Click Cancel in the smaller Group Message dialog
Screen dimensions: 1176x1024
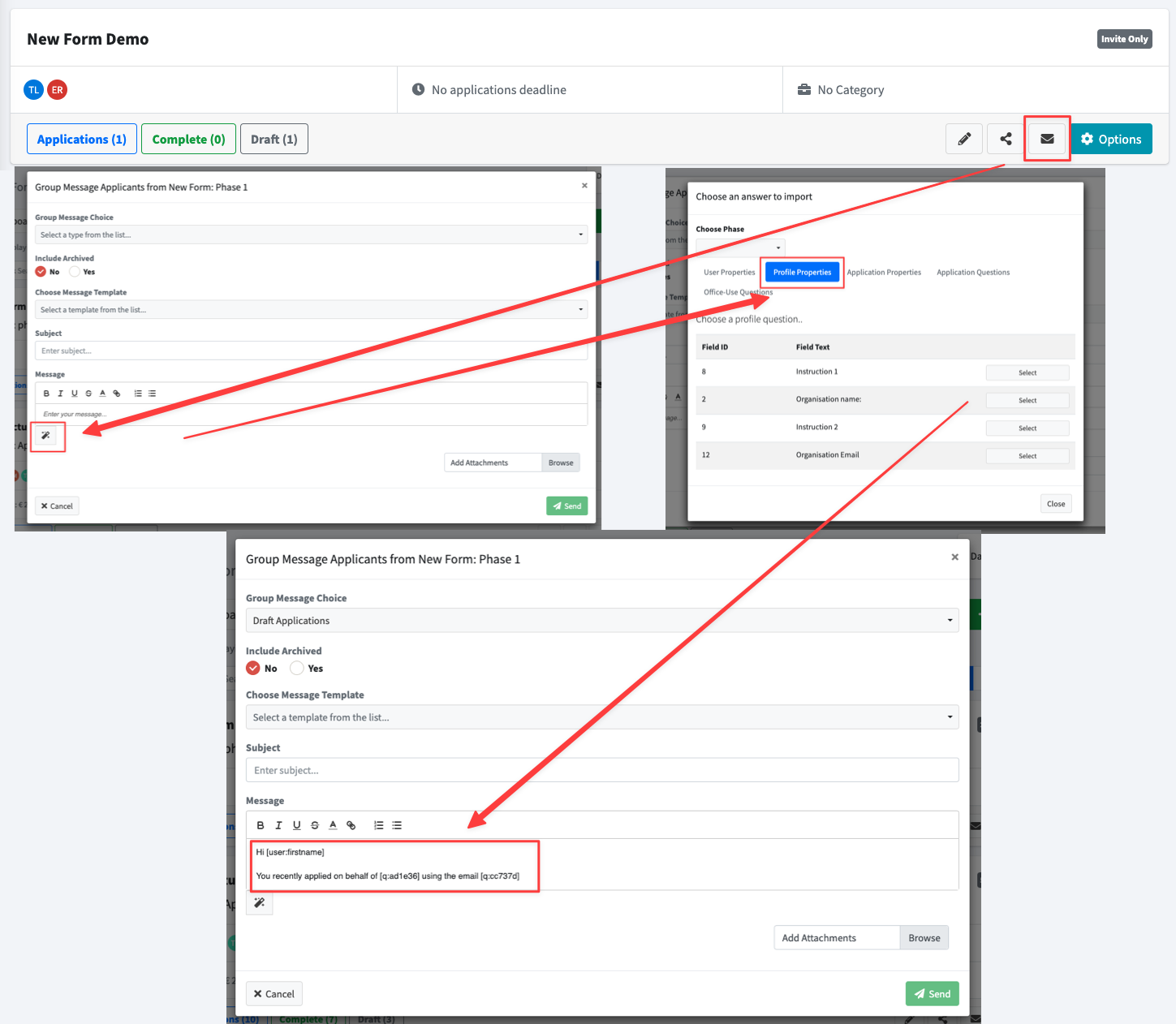click(57, 506)
